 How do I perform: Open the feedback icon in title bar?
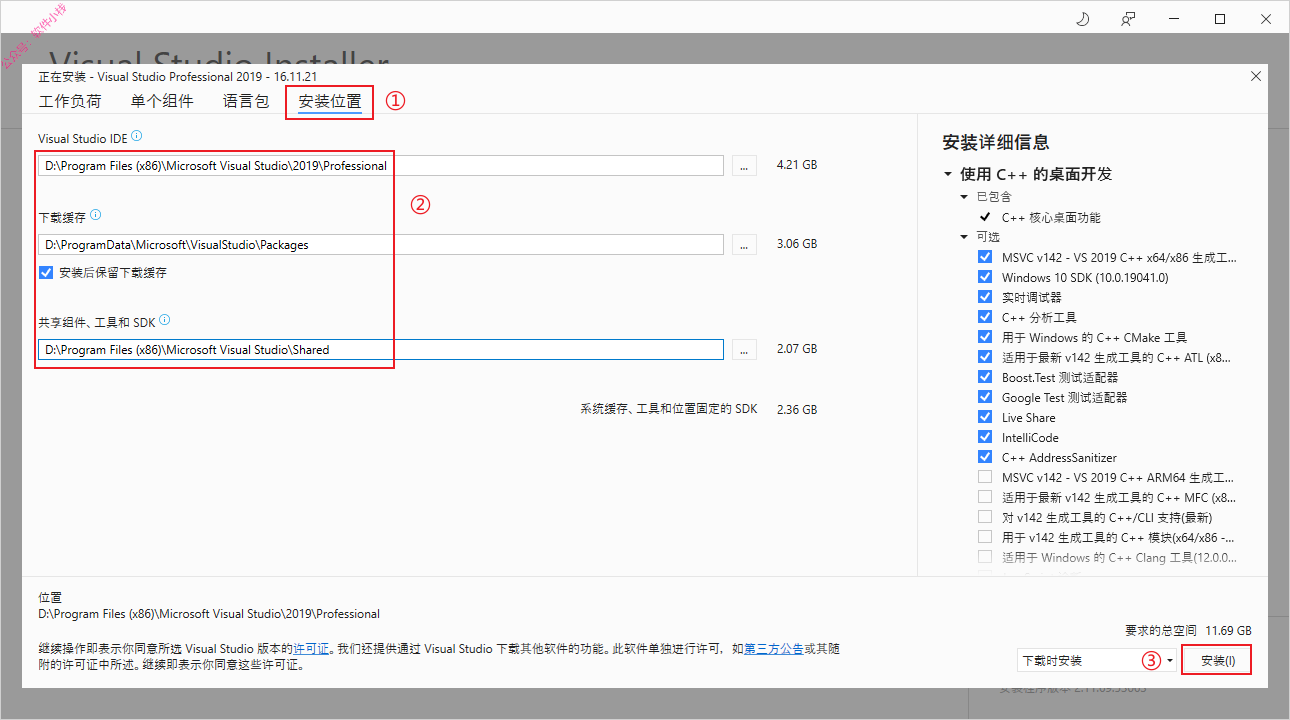[x=1129, y=19]
